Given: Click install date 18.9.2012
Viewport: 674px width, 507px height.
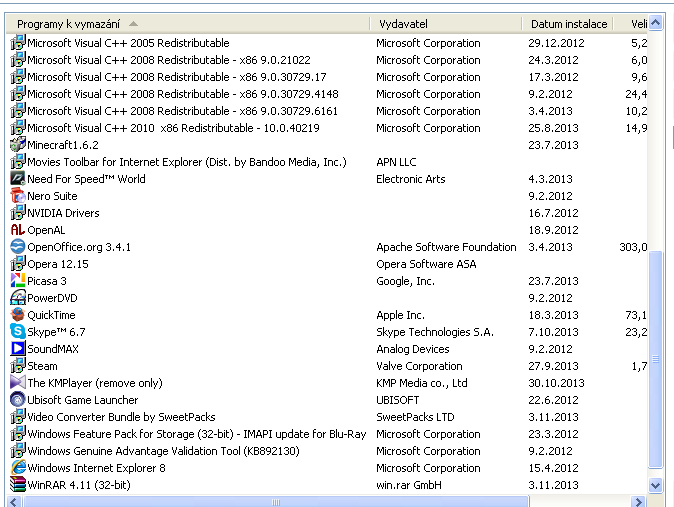Looking at the screenshot, I should tap(553, 230).
